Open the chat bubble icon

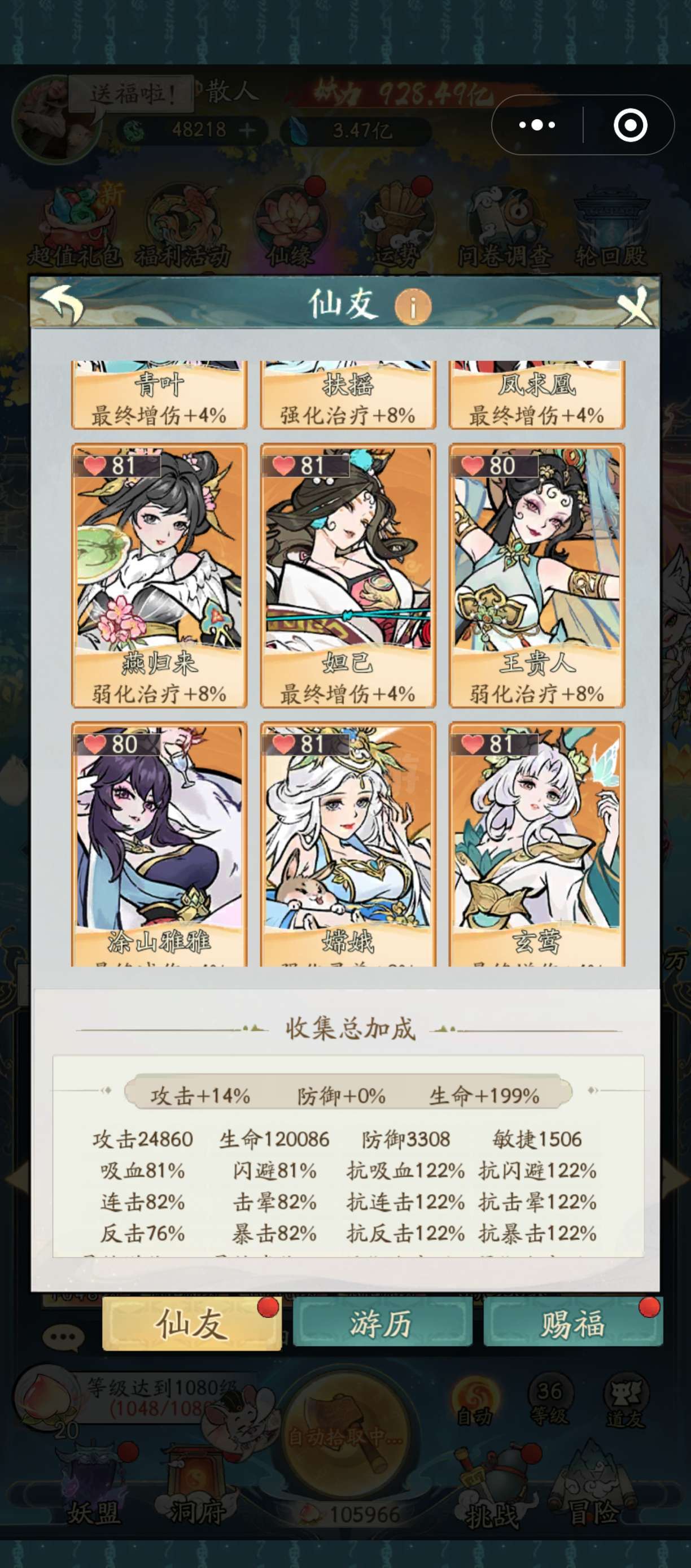tap(63, 1338)
